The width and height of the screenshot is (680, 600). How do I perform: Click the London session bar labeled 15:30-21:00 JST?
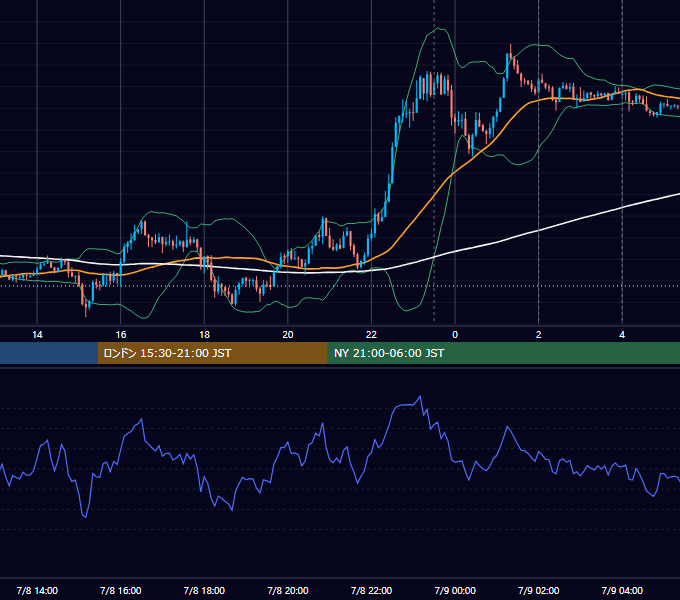pyautogui.click(x=212, y=353)
